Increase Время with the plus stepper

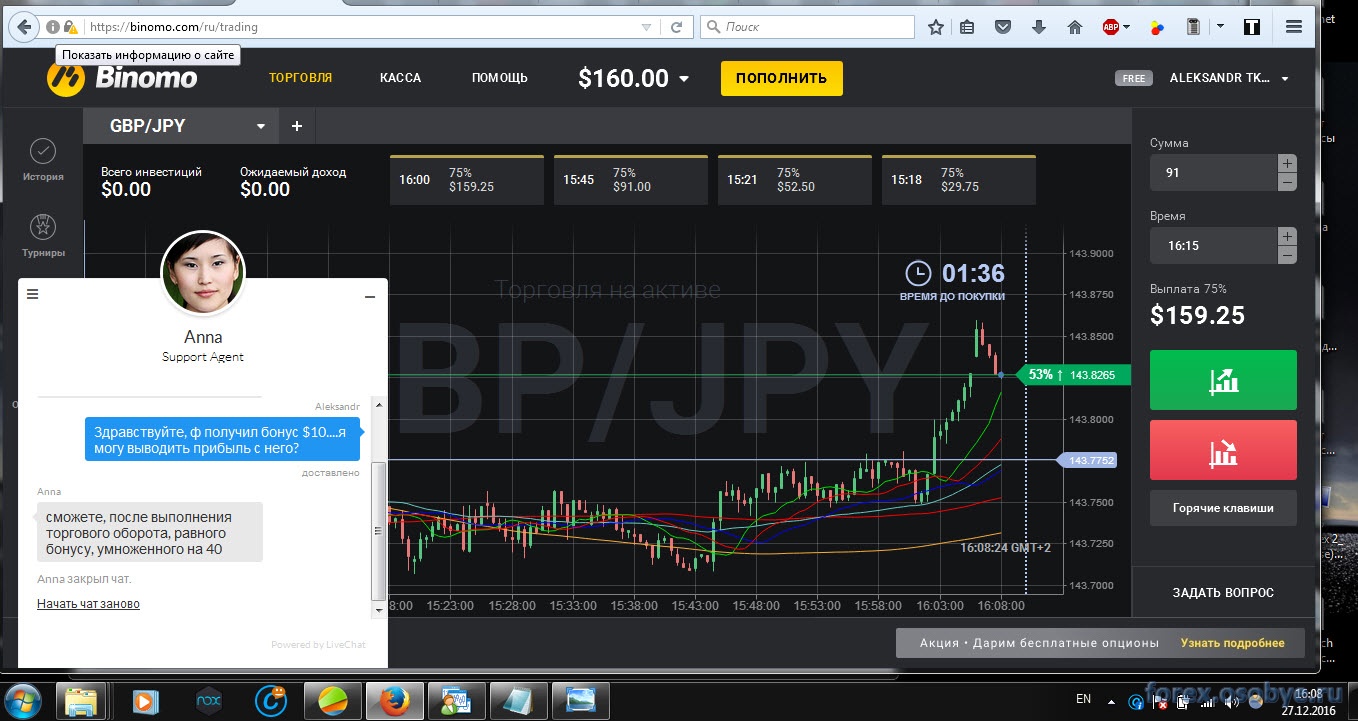point(1287,236)
